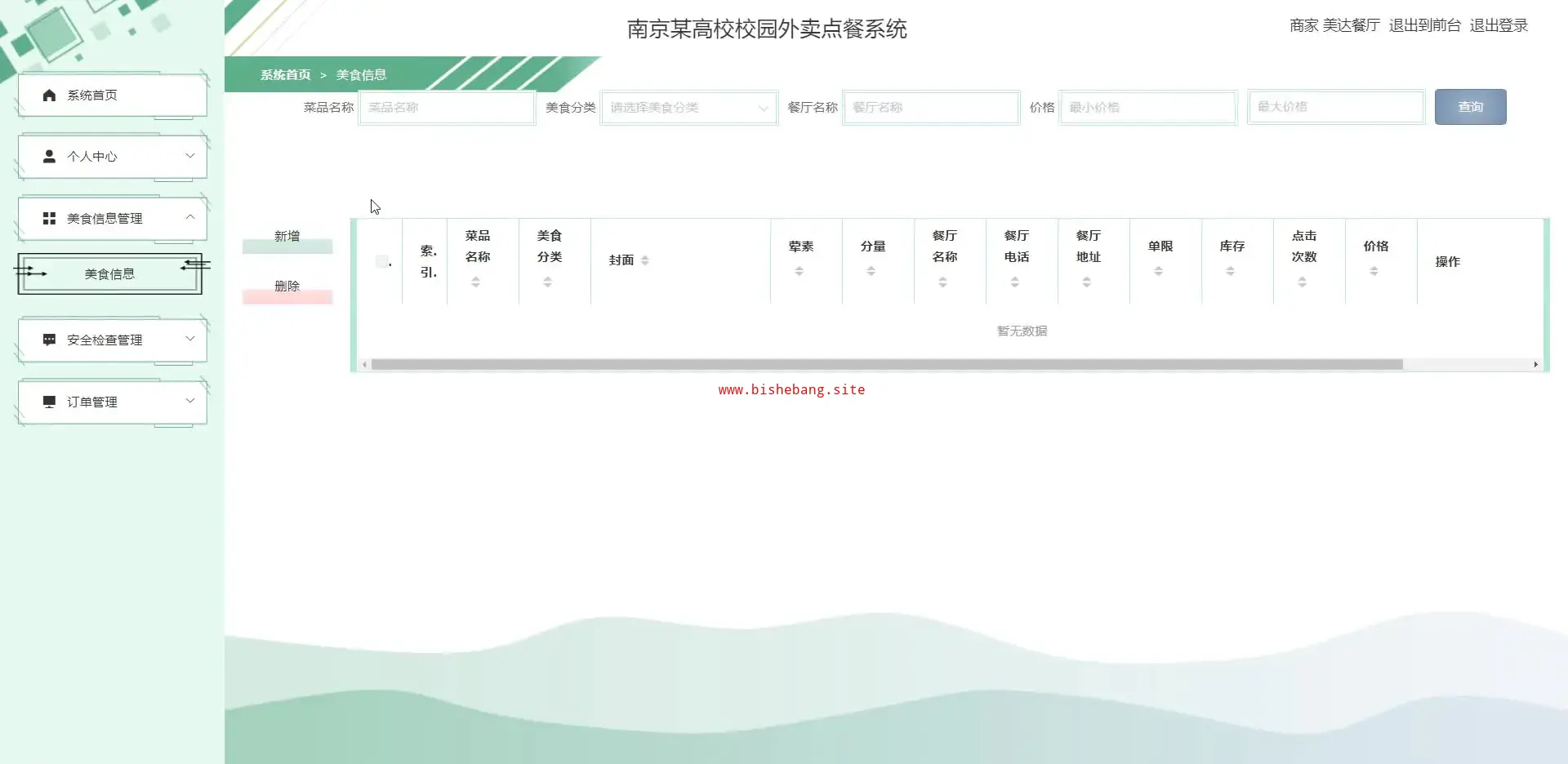
Task: Toggle the select-all checkbox in table header
Action: coord(381,261)
